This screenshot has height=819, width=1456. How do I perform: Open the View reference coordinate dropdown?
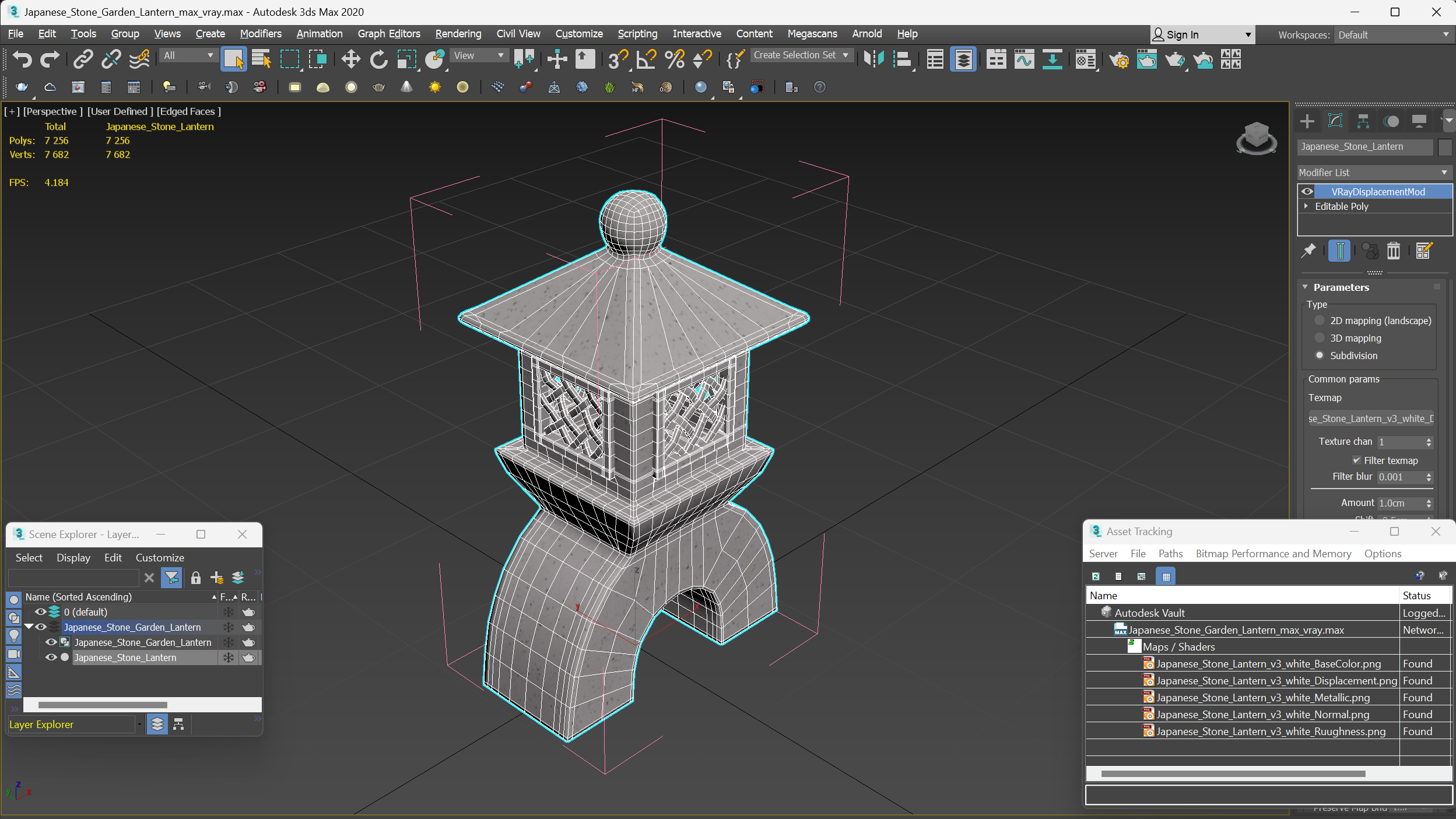(479, 55)
